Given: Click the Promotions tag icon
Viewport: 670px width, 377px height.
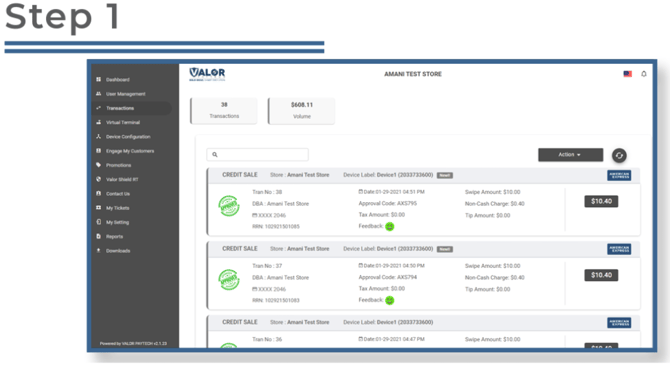Looking at the screenshot, I should pos(99,165).
